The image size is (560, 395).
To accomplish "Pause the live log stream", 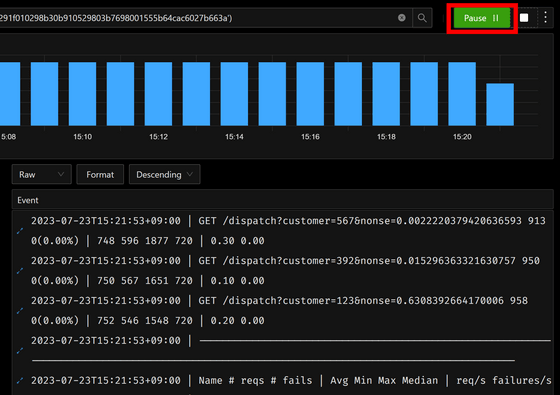I will 481,18.
